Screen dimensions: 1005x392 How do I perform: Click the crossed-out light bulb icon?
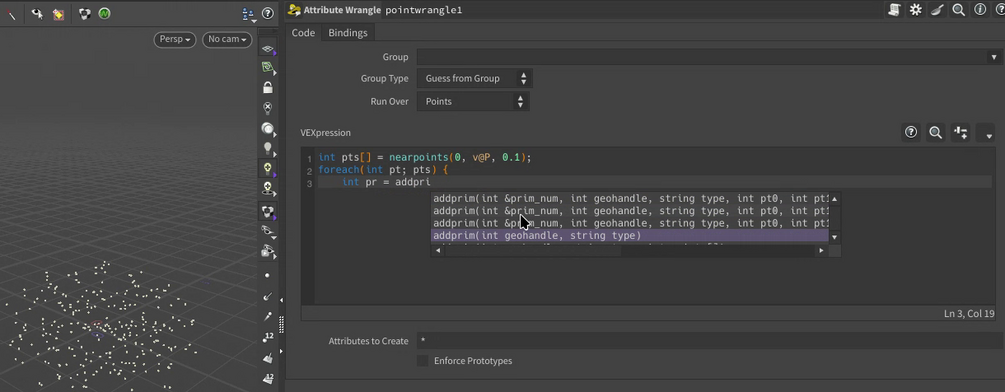pos(268,108)
